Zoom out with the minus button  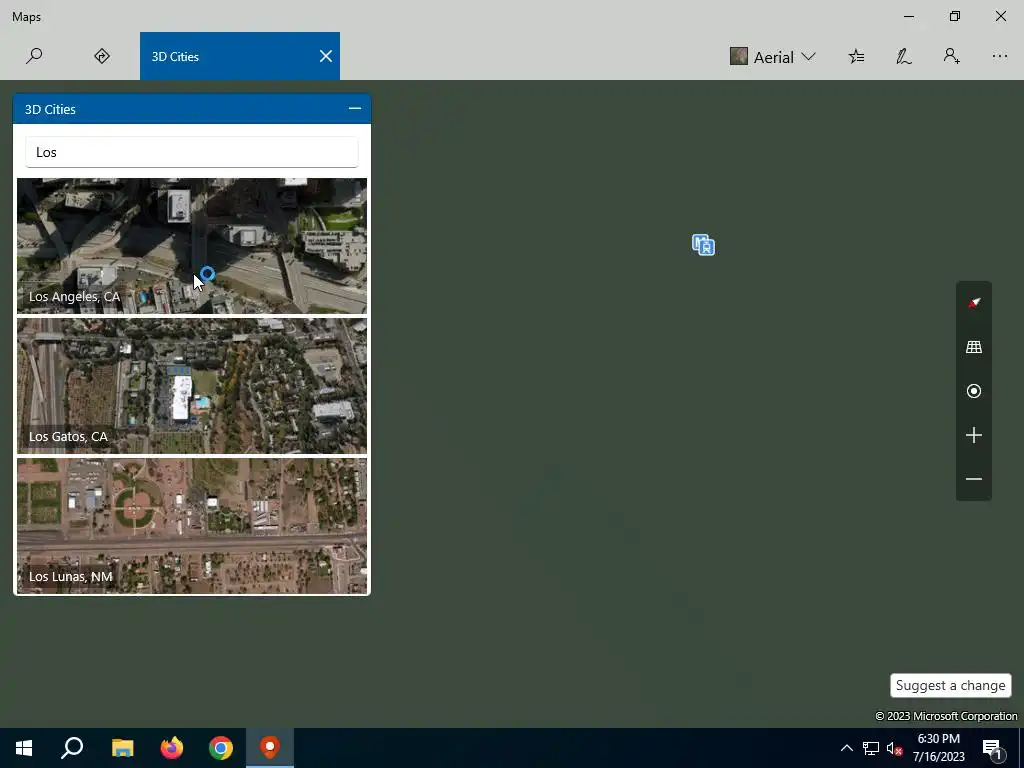pyautogui.click(x=974, y=479)
